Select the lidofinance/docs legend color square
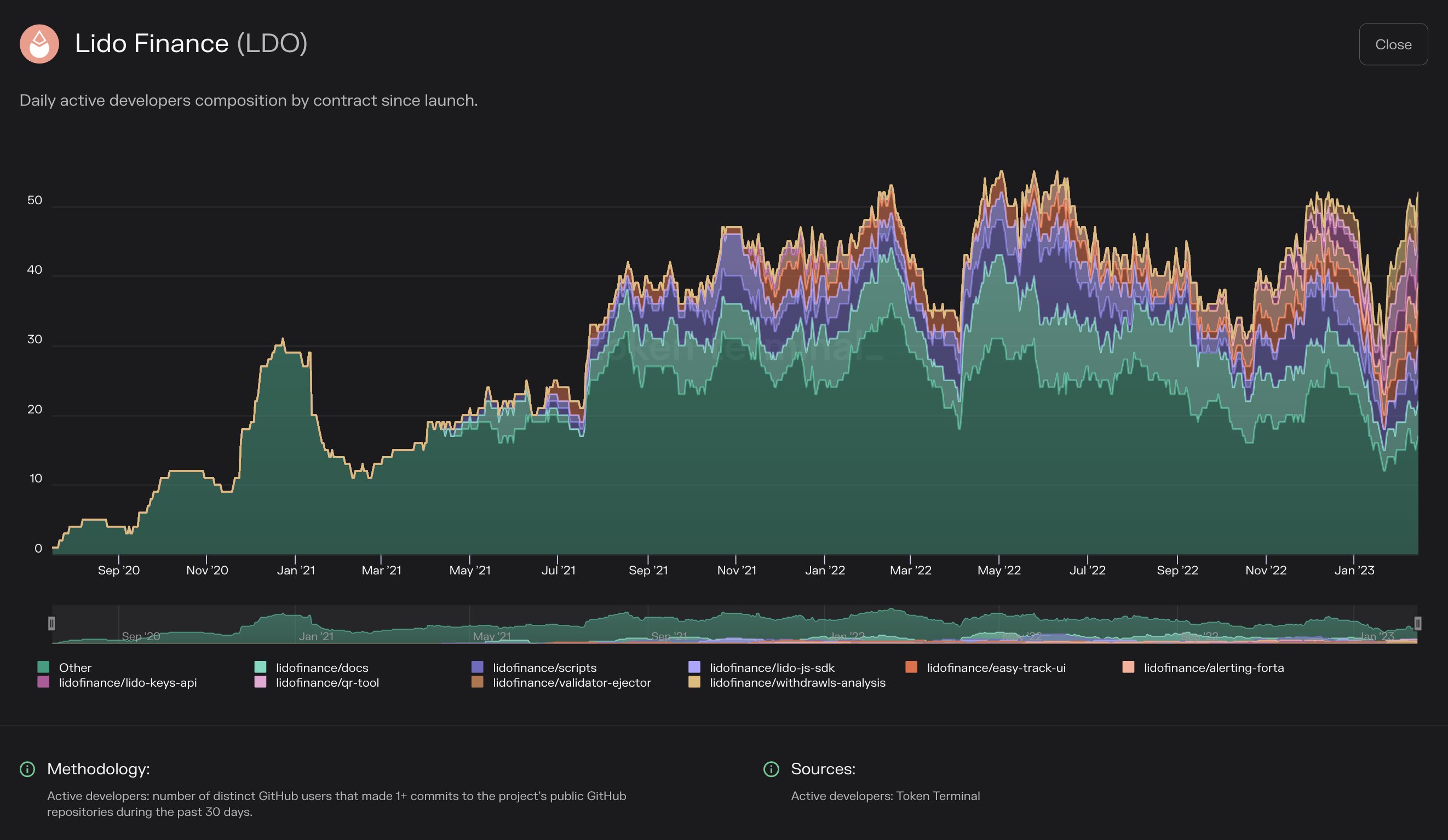 pos(260,668)
